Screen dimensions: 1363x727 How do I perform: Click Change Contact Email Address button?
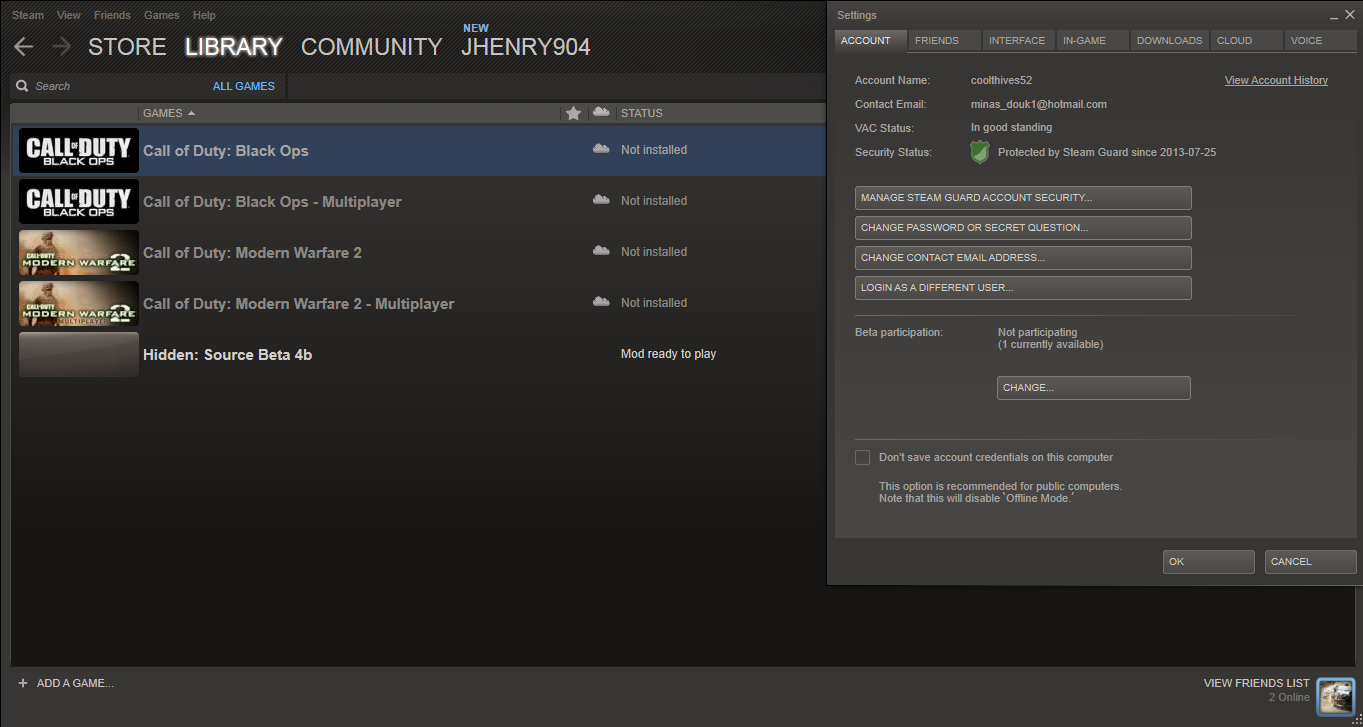(1023, 258)
